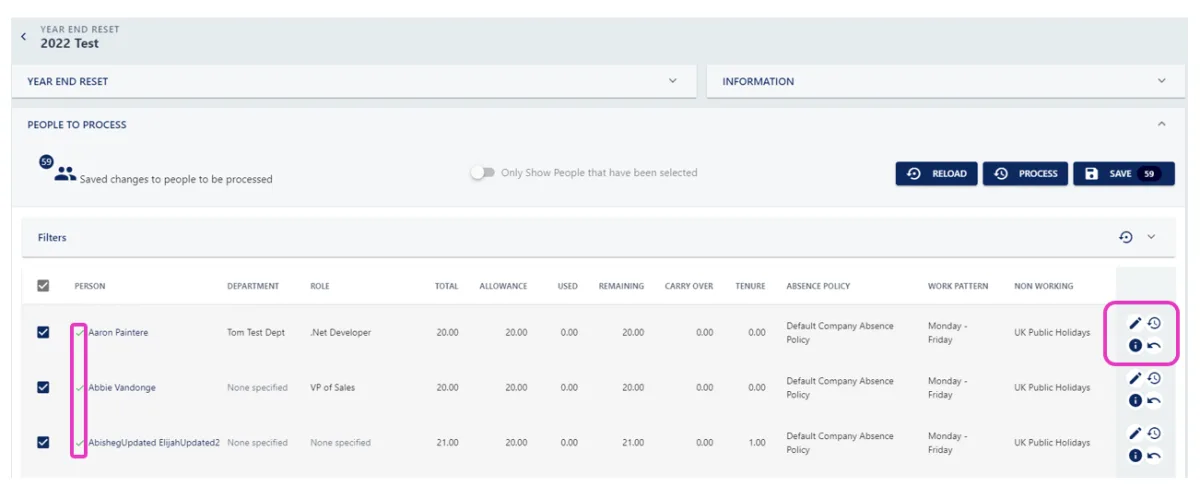Click the 1.00 tenure value
Screen dimensions: 1200x499
tap(756, 442)
